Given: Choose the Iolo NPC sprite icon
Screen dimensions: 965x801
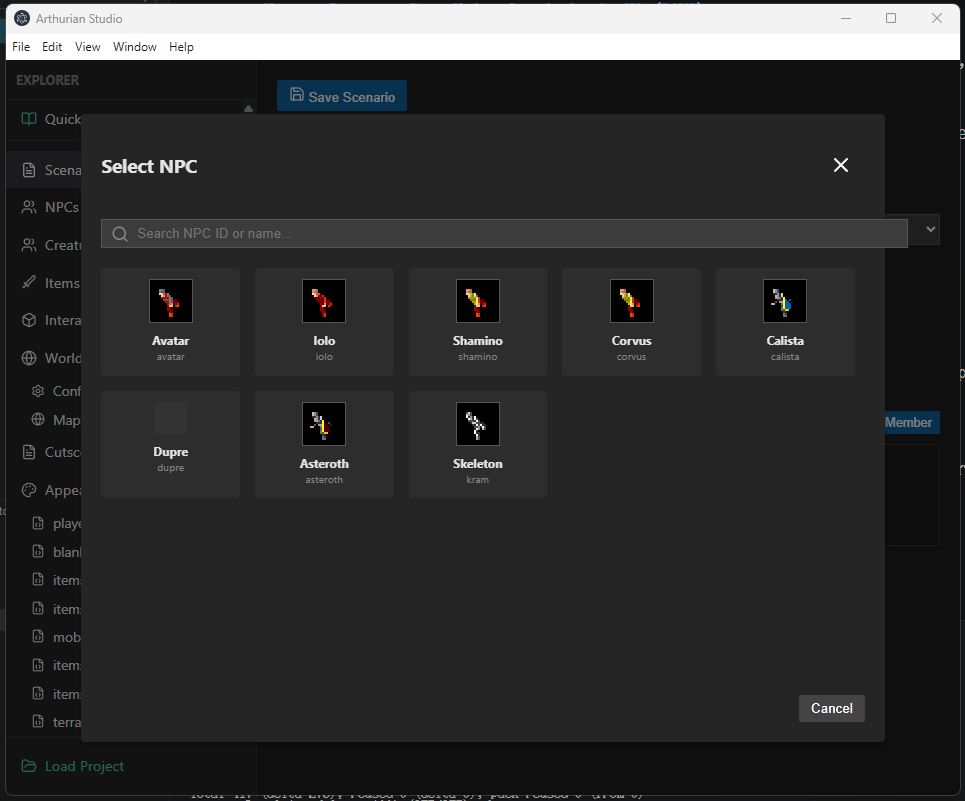Looking at the screenshot, I should (324, 301).
